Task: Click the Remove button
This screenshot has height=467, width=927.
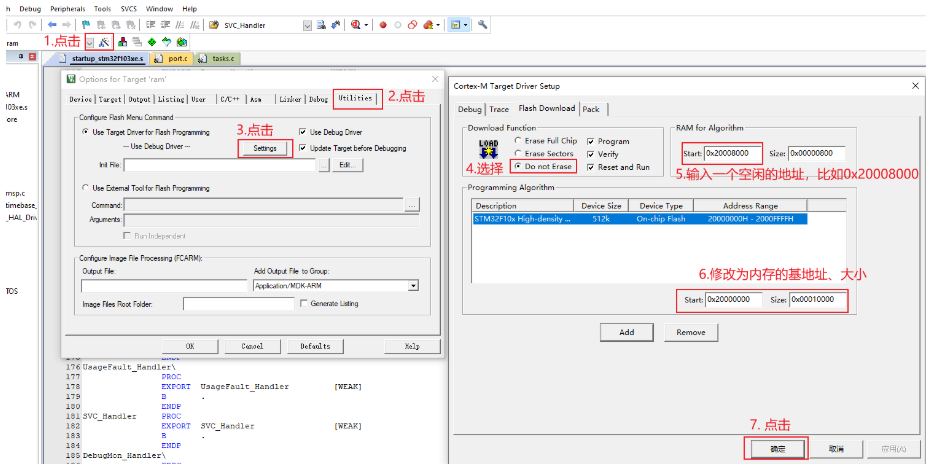Action: (x=691, y=332)
